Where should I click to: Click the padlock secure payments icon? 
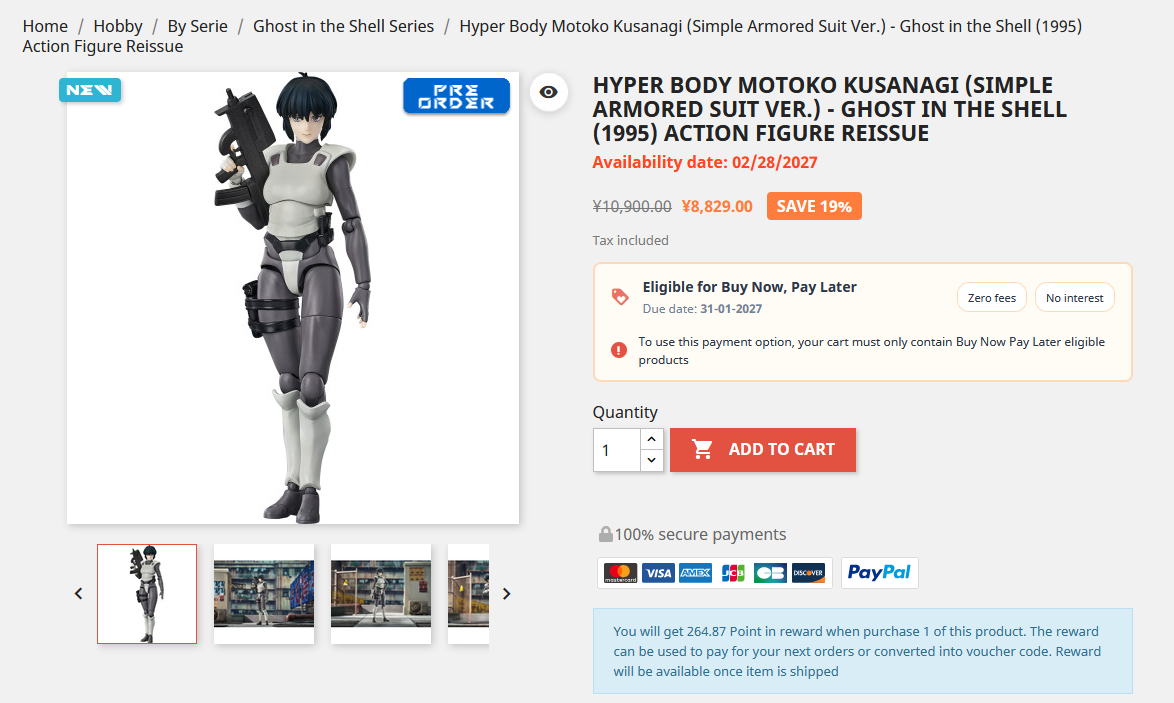tap(605, 534)
